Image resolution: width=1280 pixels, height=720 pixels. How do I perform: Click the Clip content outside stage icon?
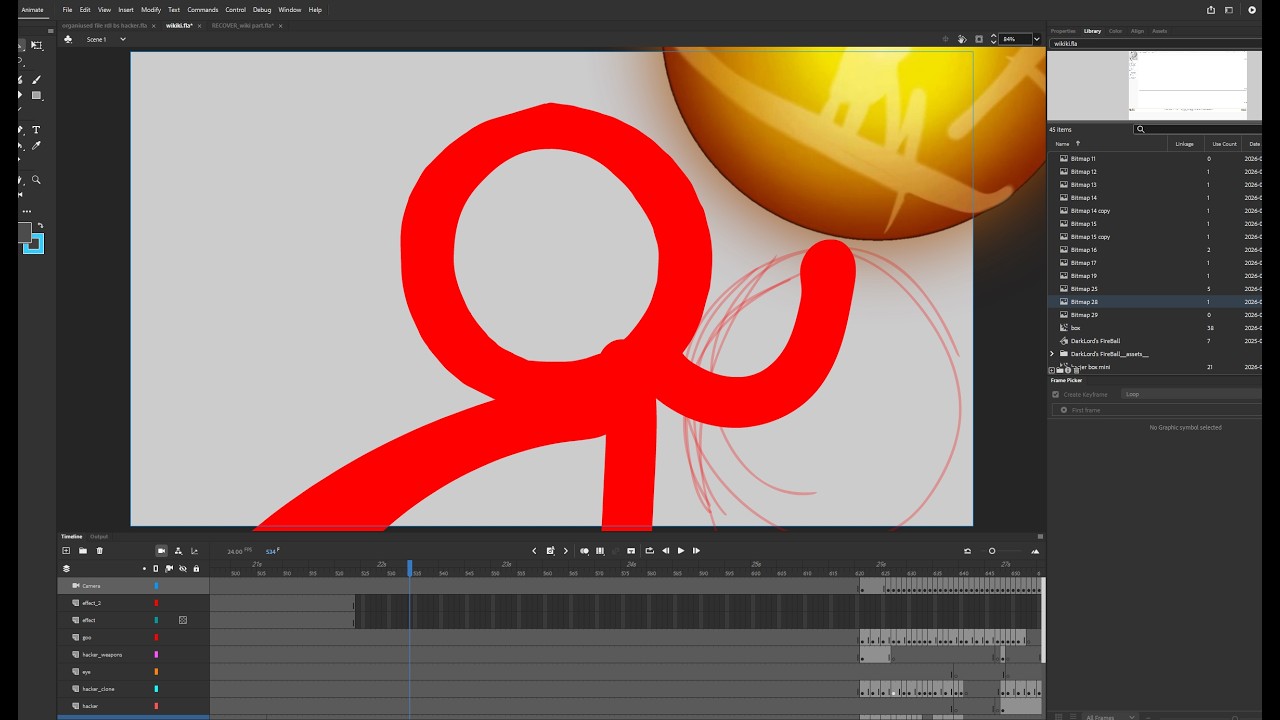978,39
